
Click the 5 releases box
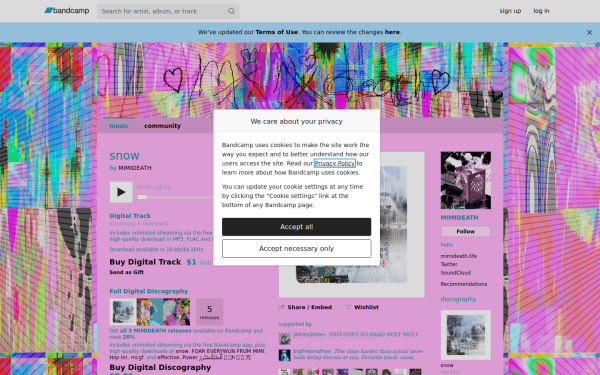(209, 312)
